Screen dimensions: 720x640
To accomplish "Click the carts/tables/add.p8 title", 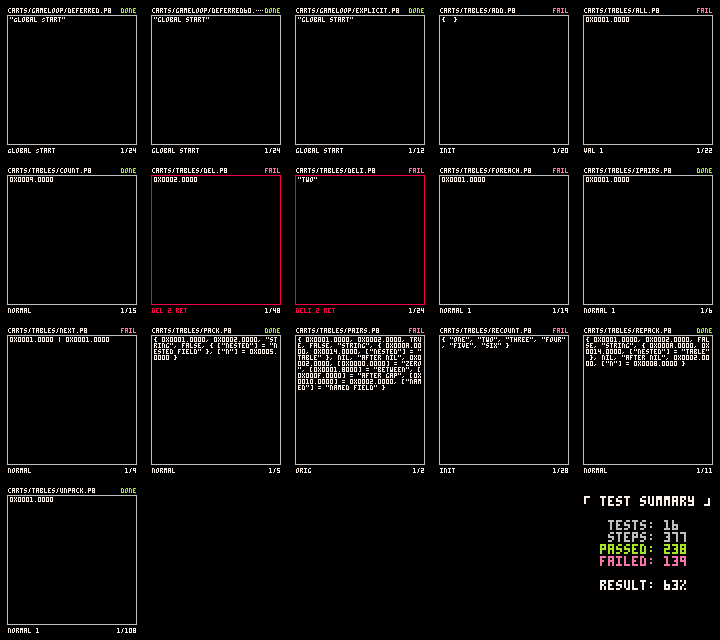I will tap(478, 11).
